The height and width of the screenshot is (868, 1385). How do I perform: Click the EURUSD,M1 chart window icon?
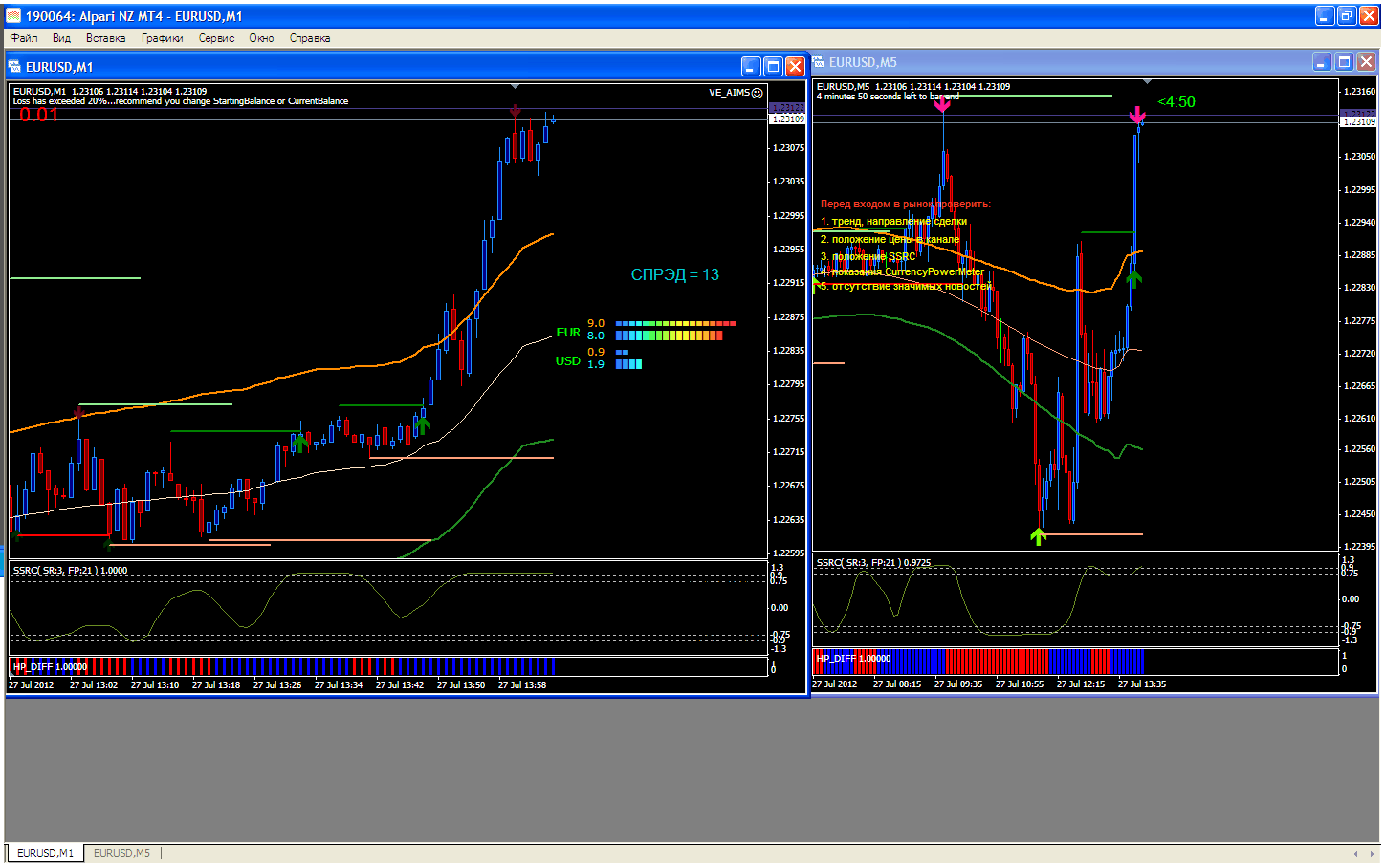click(14, 67)
